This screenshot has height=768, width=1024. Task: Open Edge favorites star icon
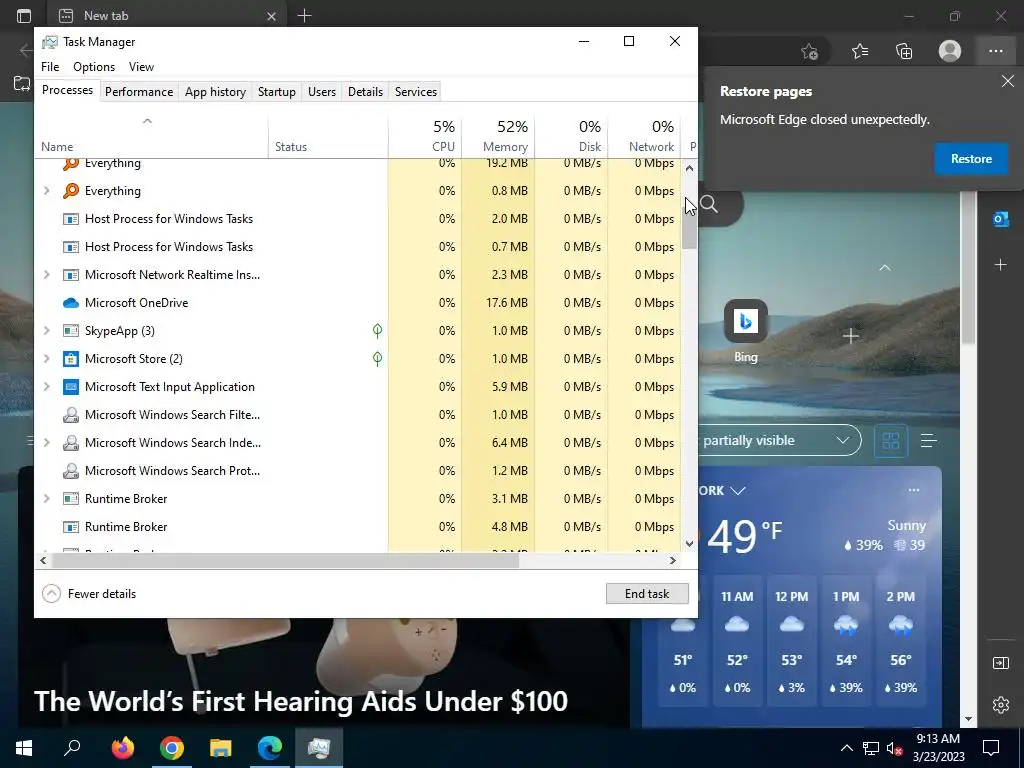tap(860, 51)
